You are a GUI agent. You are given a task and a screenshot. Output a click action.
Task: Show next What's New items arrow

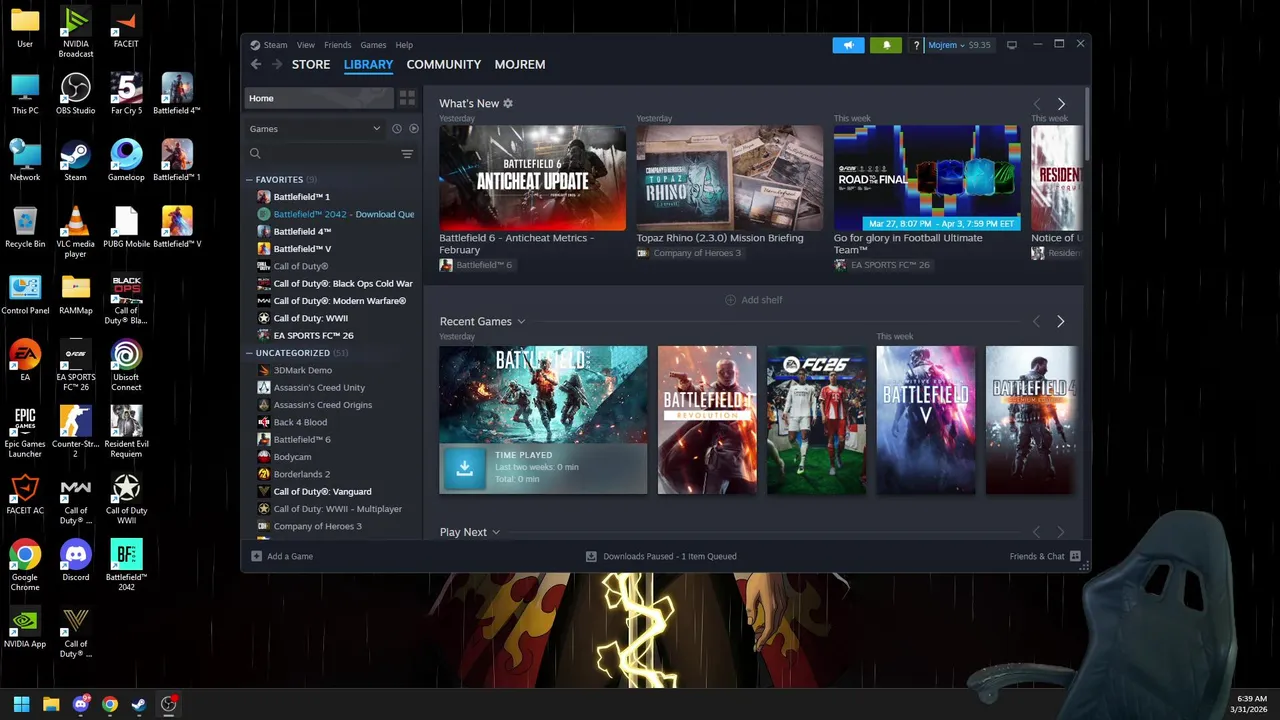pos(1061,104)
